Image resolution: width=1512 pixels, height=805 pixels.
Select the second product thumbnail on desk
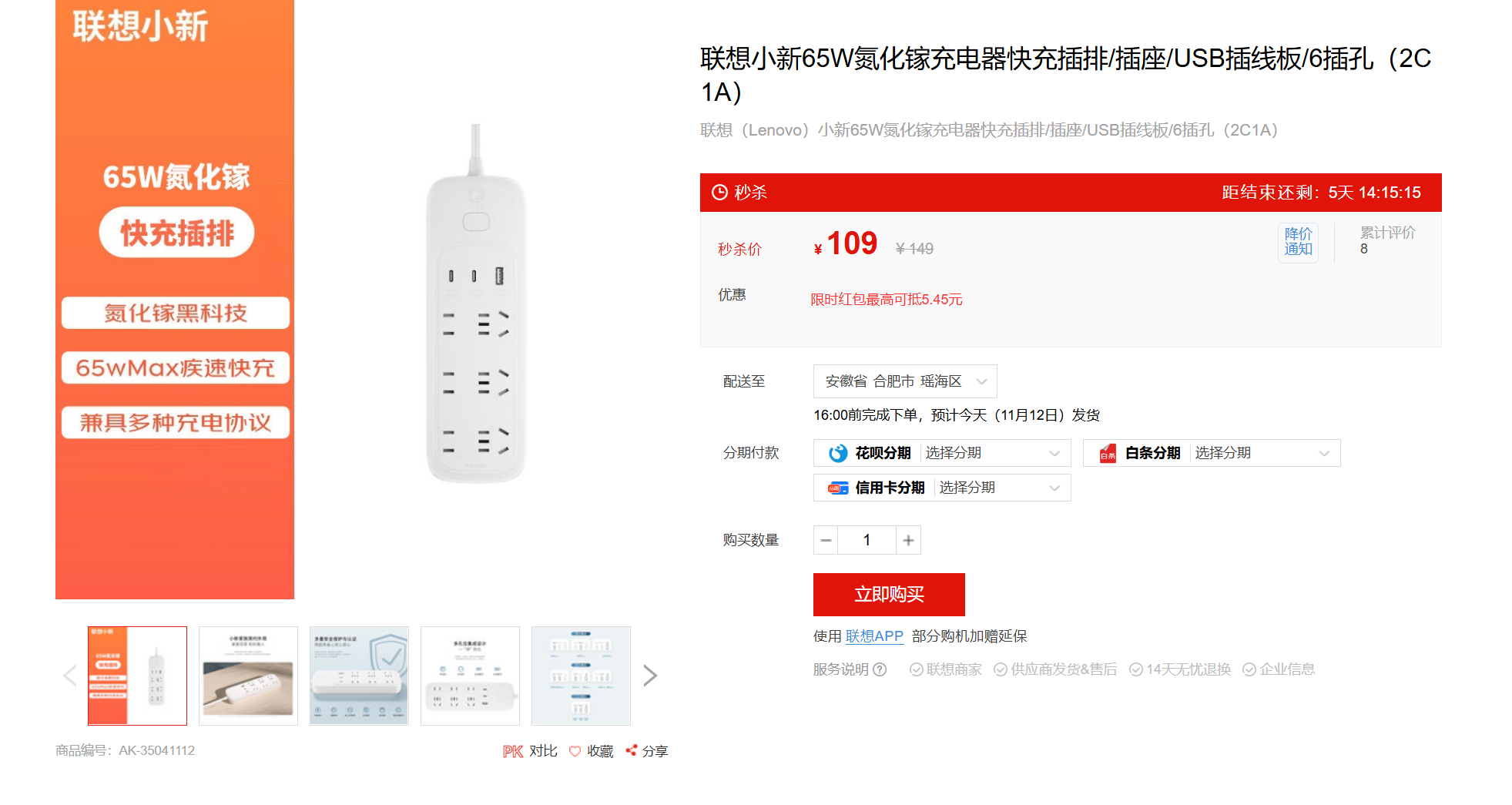[248, 676]
